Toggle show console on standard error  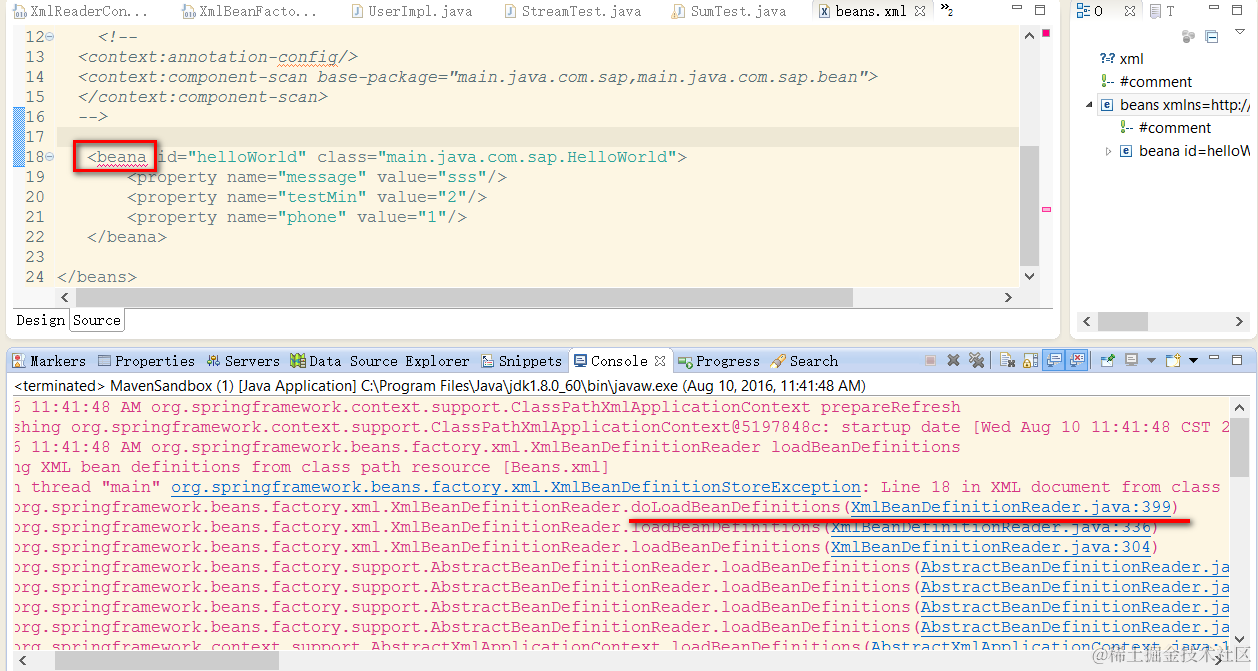1077,361
